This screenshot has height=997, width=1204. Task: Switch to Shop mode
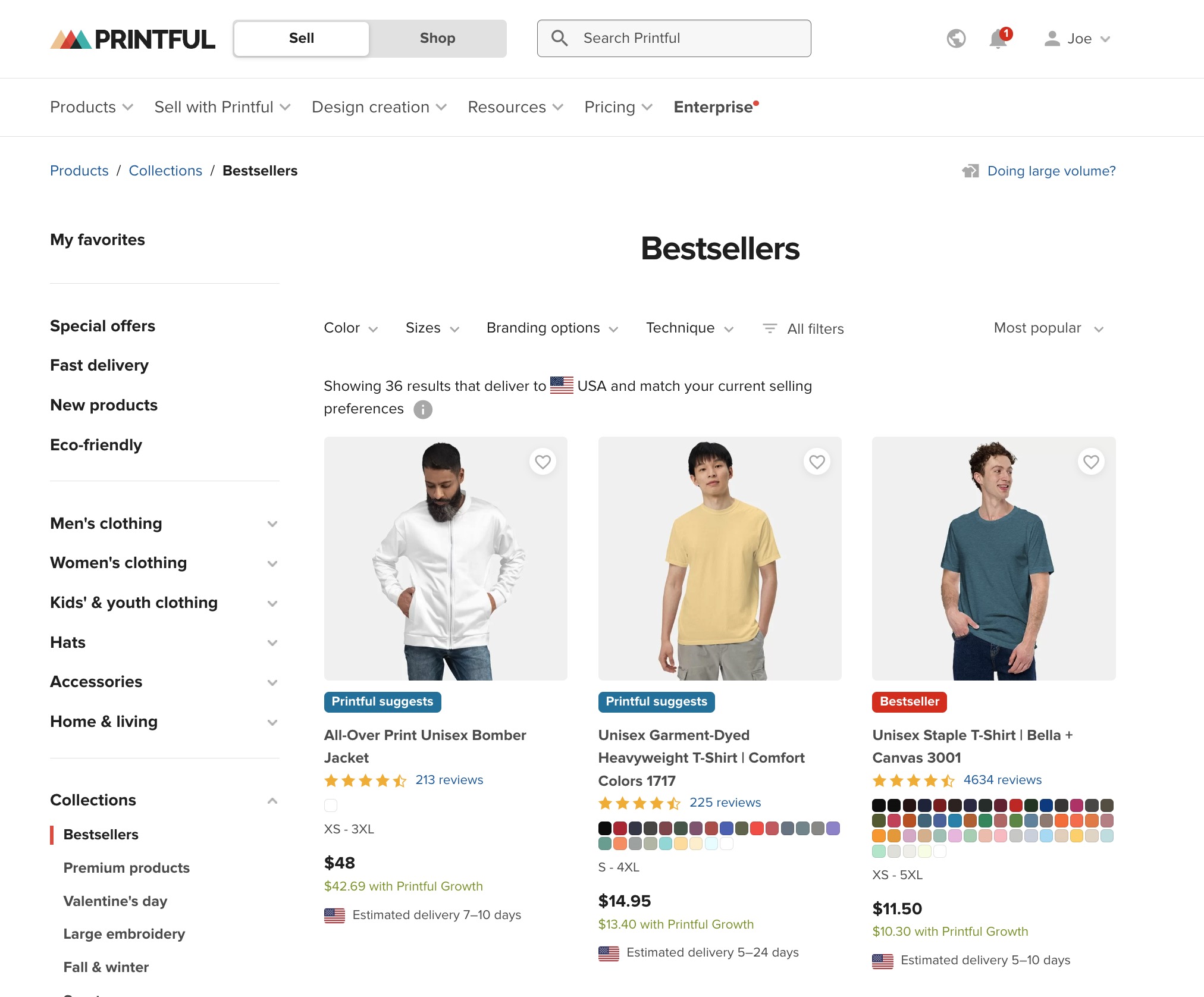click(437, 38)
